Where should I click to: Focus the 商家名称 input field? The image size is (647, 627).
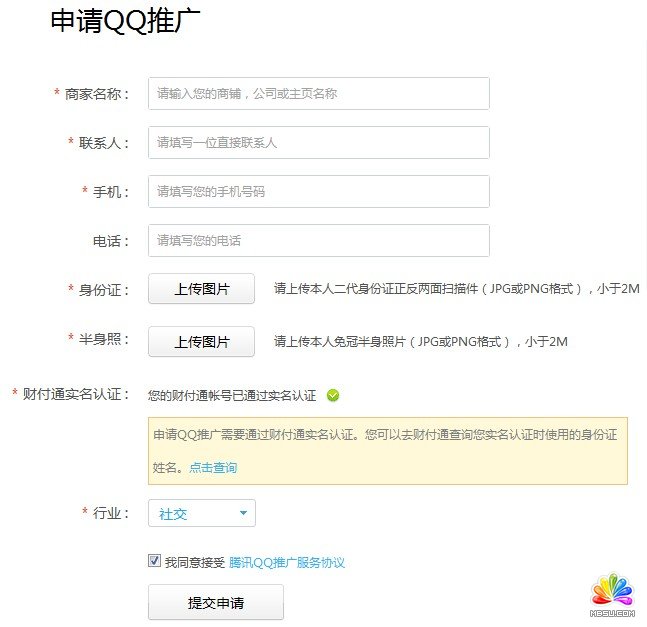tap(318, 93)
